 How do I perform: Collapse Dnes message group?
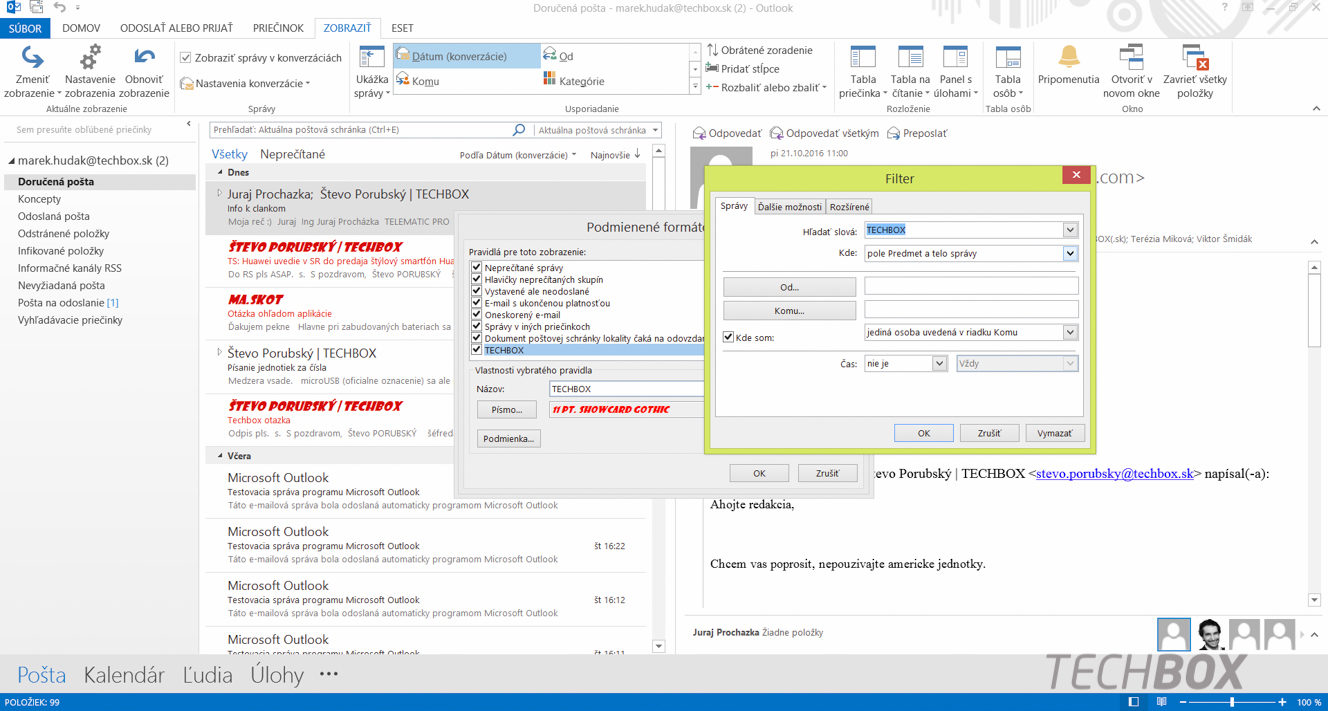point(220,172)
